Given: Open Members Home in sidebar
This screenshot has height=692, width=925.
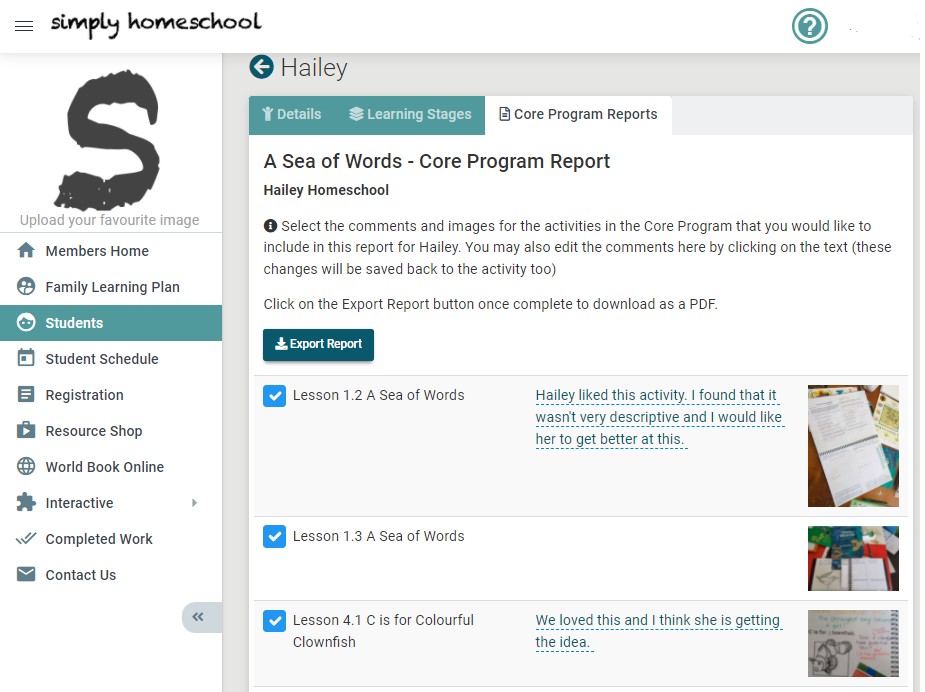Looking at the screenshot, I should click(x=111, y=251).
